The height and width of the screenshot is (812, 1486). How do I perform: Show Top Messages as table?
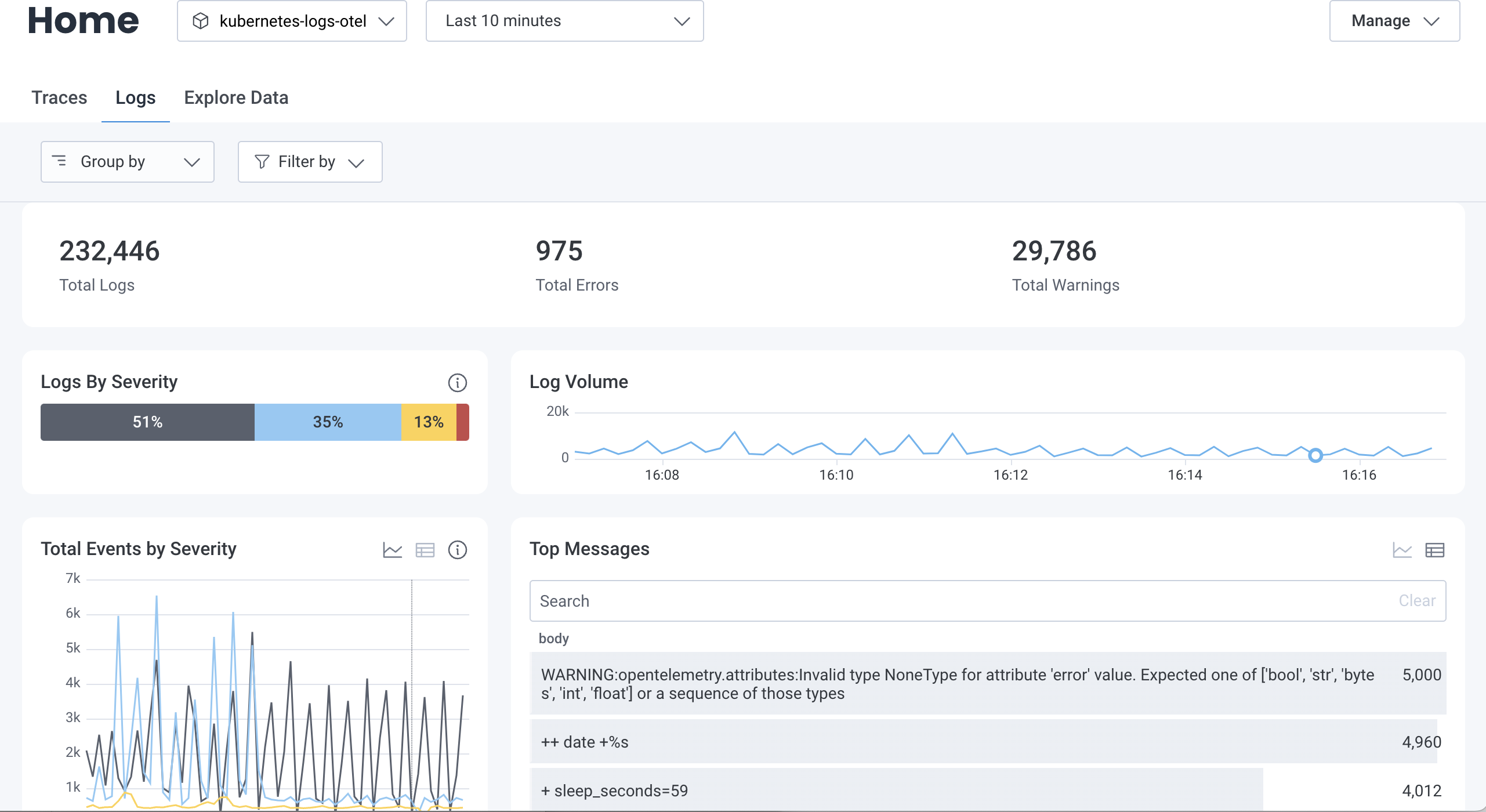click(x=1434, y=550)
